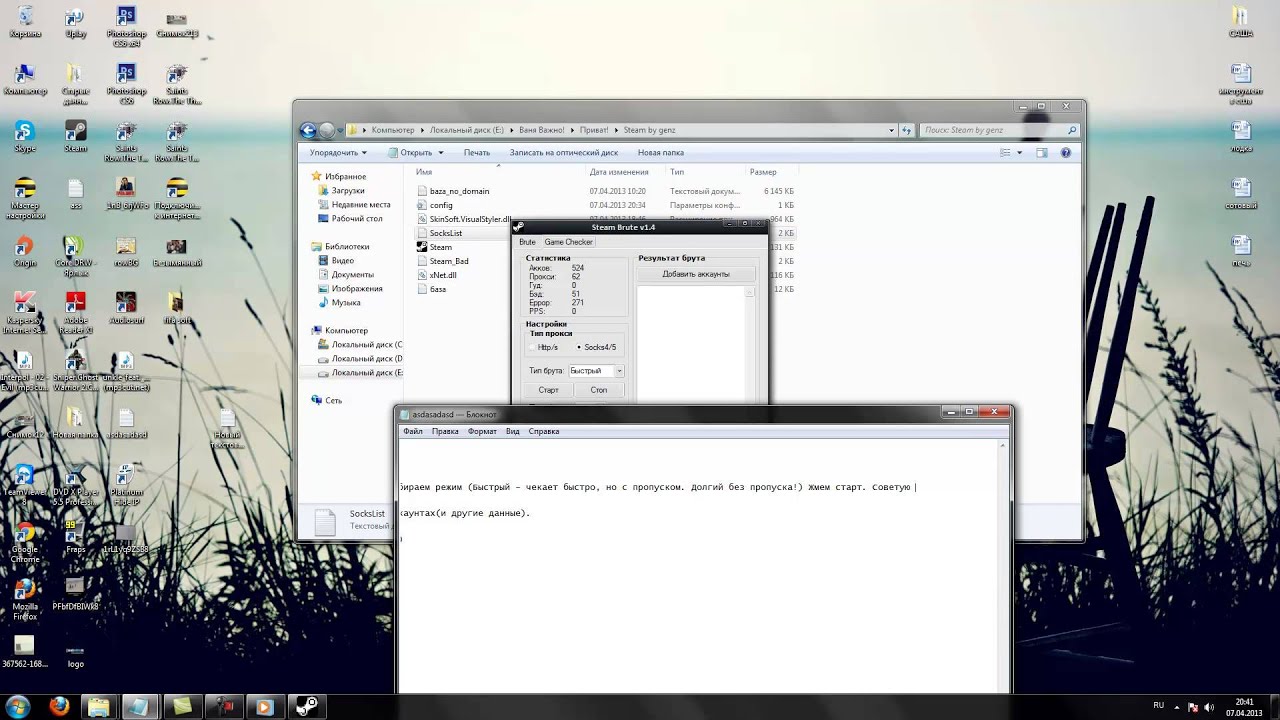Click the Explorer search box
The height and width of the screenshot is (720, 1280).
tap(1000, 130)
